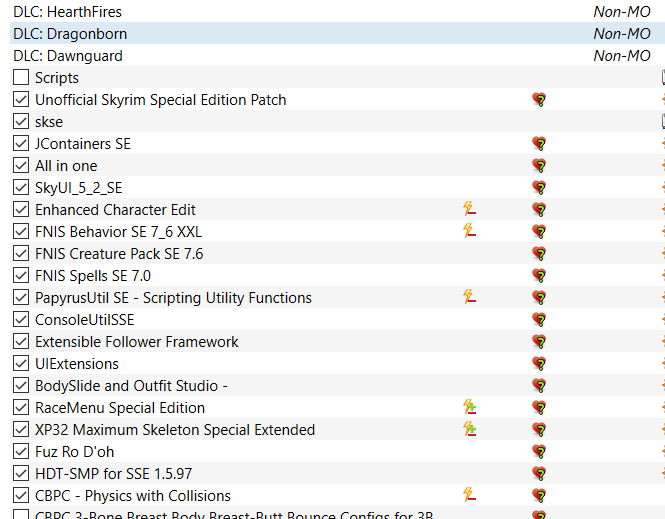Disable the Fuz Ro D'oh checkbox
The height and width of the screenshot is (519, 665).
point(21,452)
